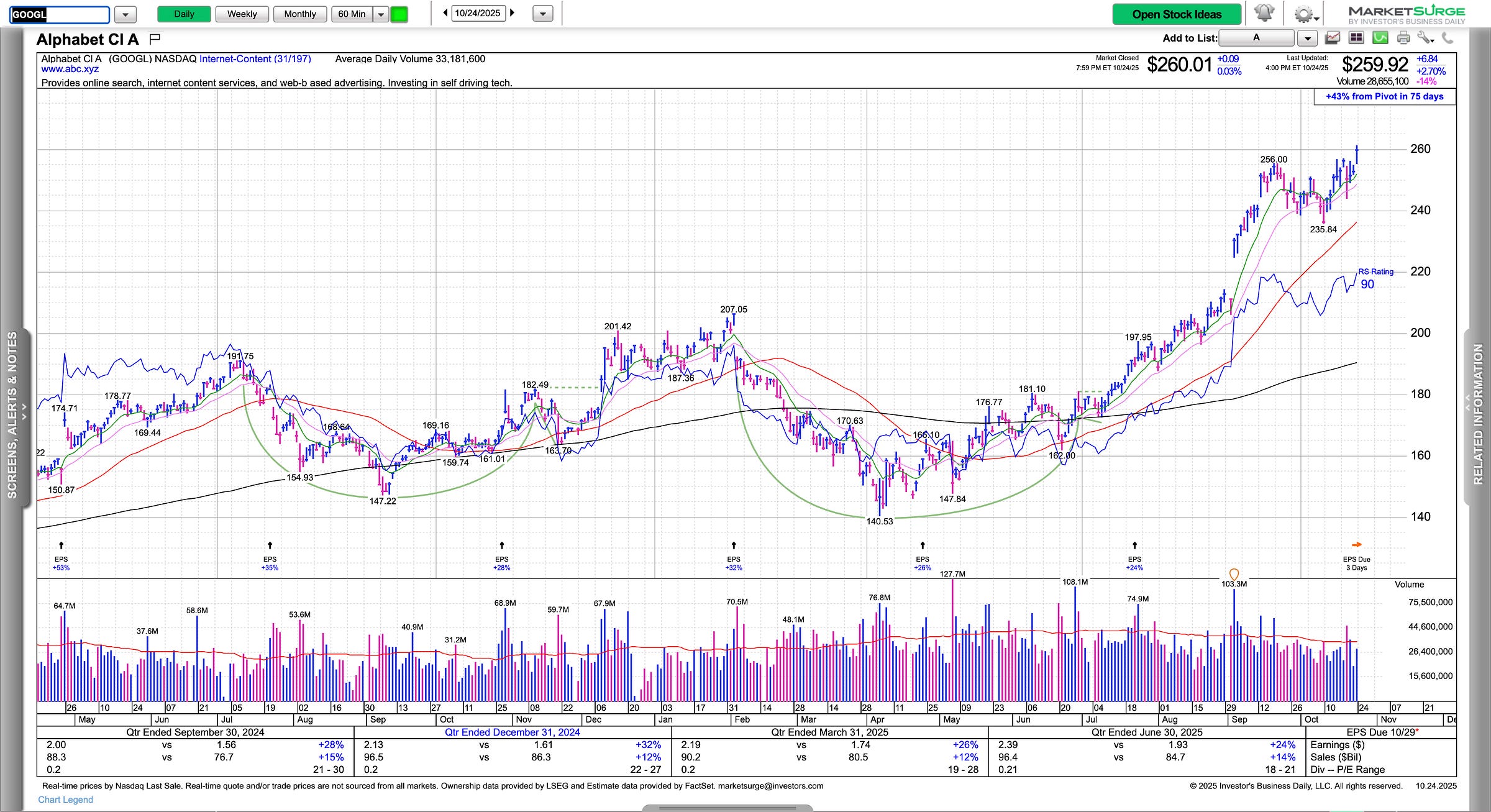Open the alerts bell icon
Screen dimensions: 1491x812
[1264, 14]
